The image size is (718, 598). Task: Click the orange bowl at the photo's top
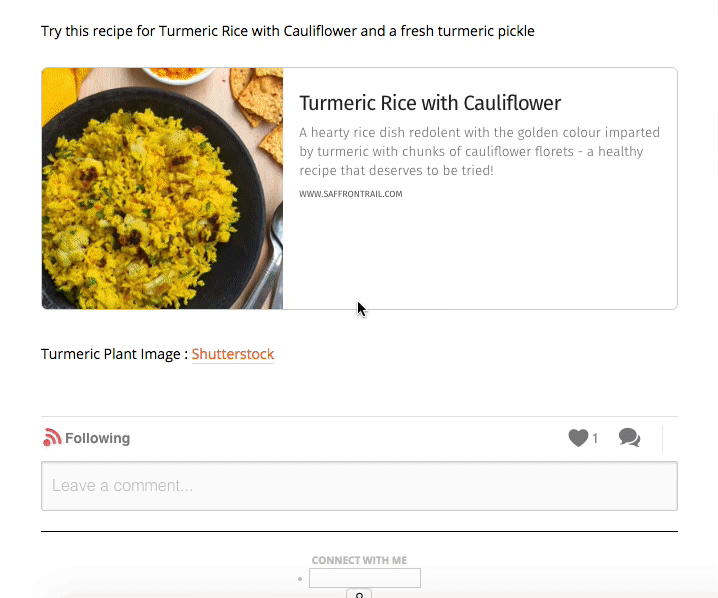178,74
